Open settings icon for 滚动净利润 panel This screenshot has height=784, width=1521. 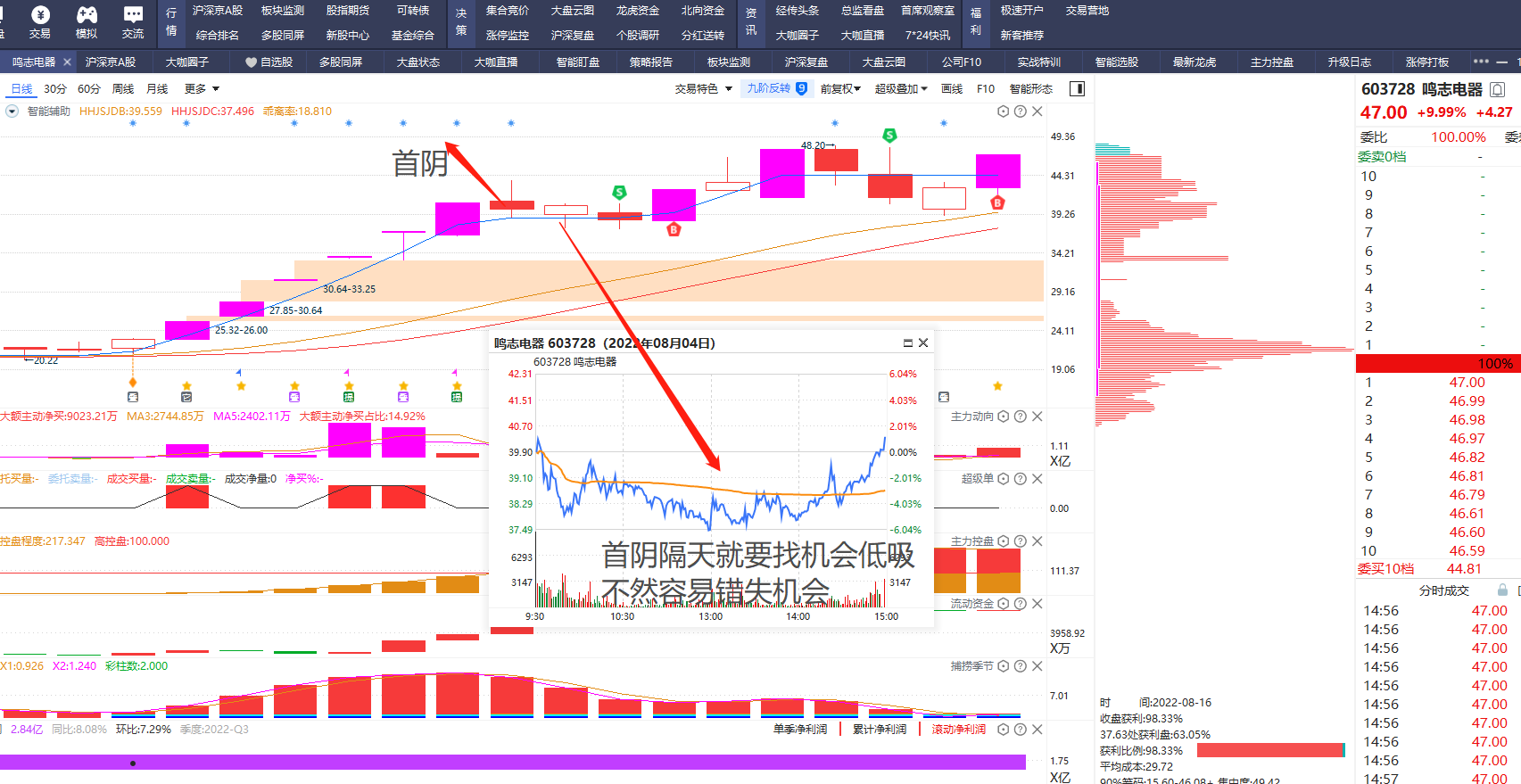(1004, 730)
